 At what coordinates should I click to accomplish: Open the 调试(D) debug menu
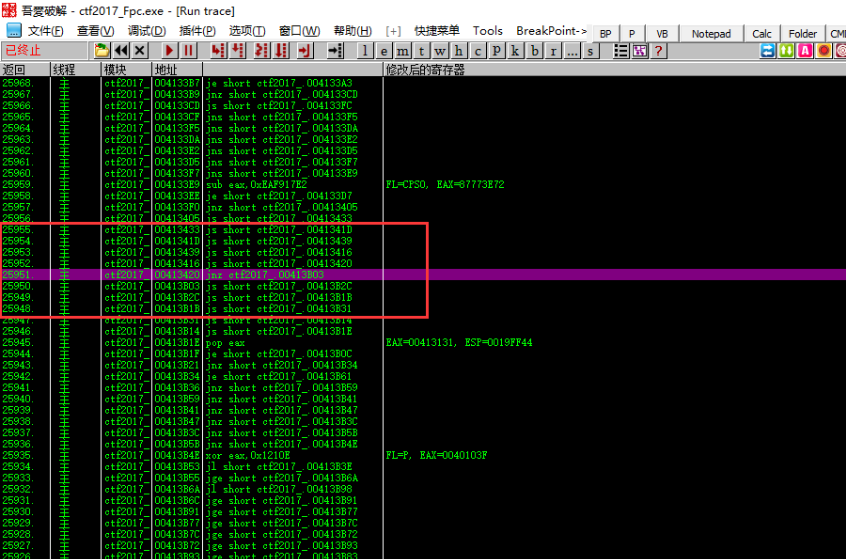coord(146,31)
